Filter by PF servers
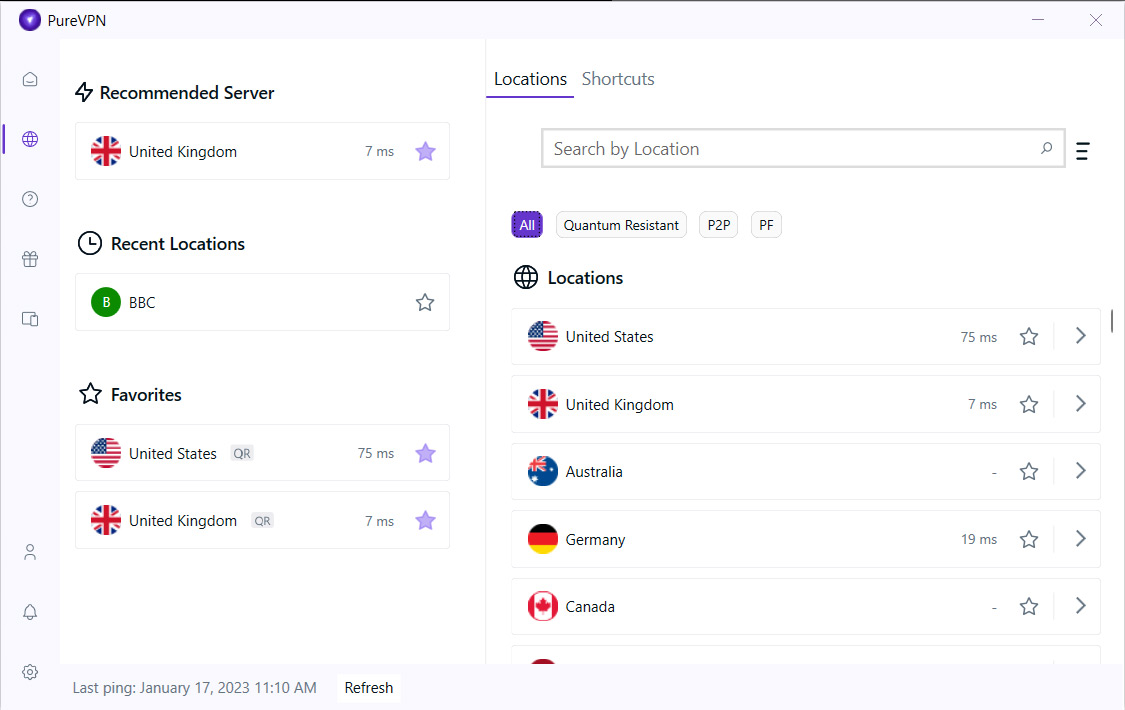Viewport: 1125px width, 710px height. [766, 225]
